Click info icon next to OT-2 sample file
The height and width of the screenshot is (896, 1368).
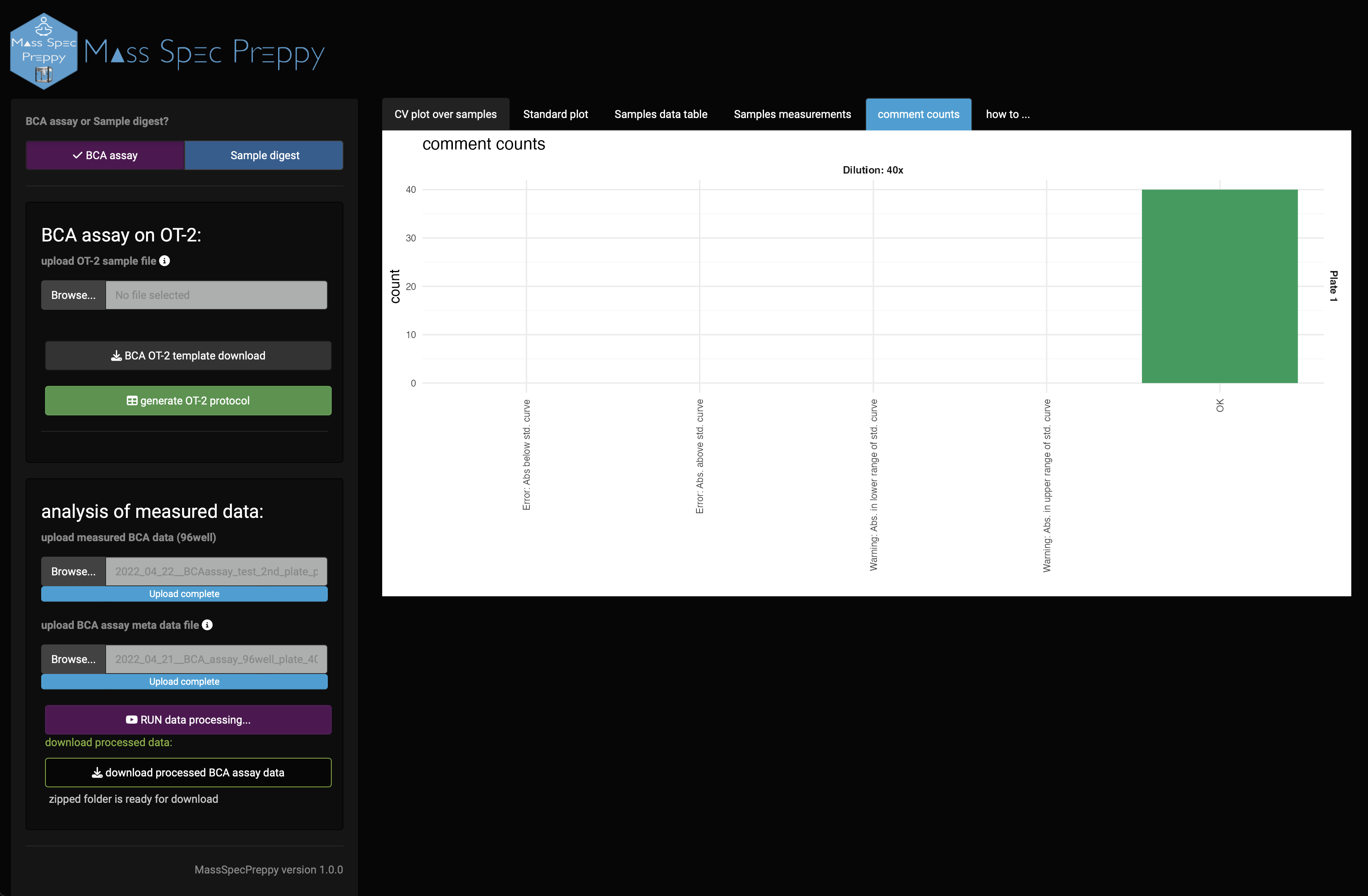point(164,261)
